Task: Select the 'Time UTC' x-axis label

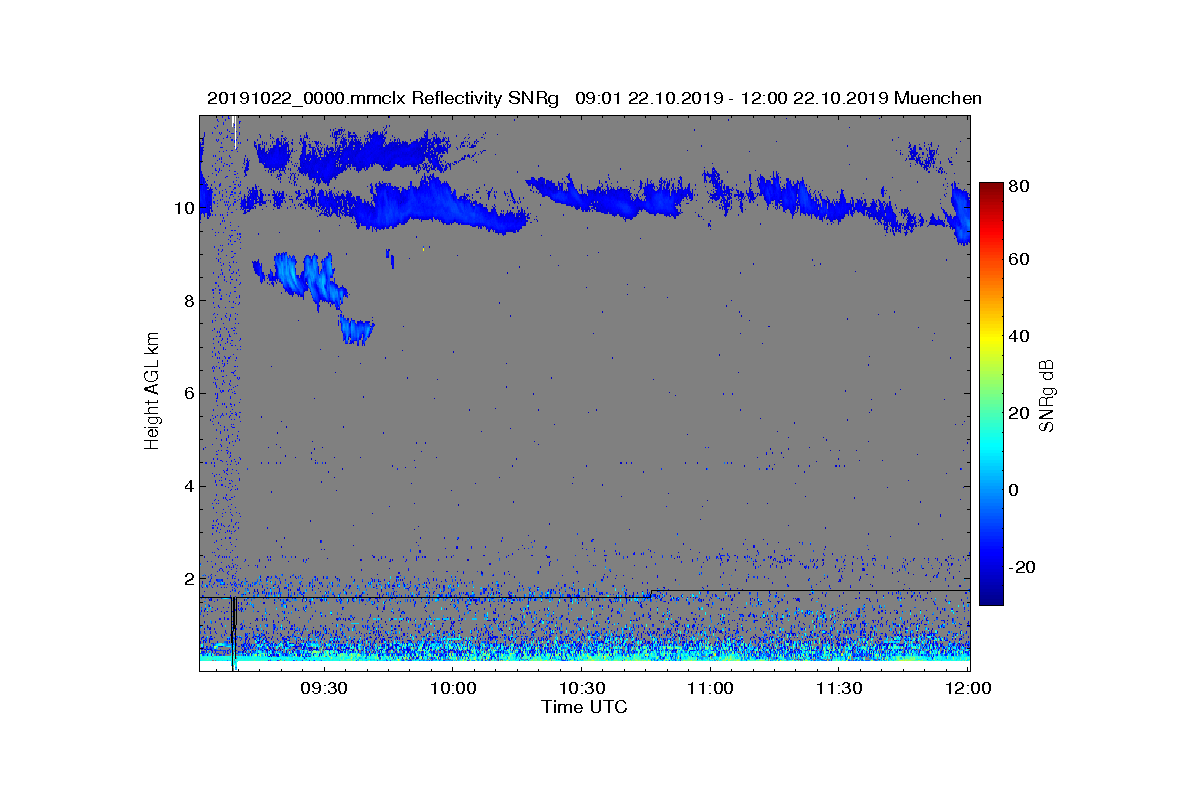Action: (585, 707)
